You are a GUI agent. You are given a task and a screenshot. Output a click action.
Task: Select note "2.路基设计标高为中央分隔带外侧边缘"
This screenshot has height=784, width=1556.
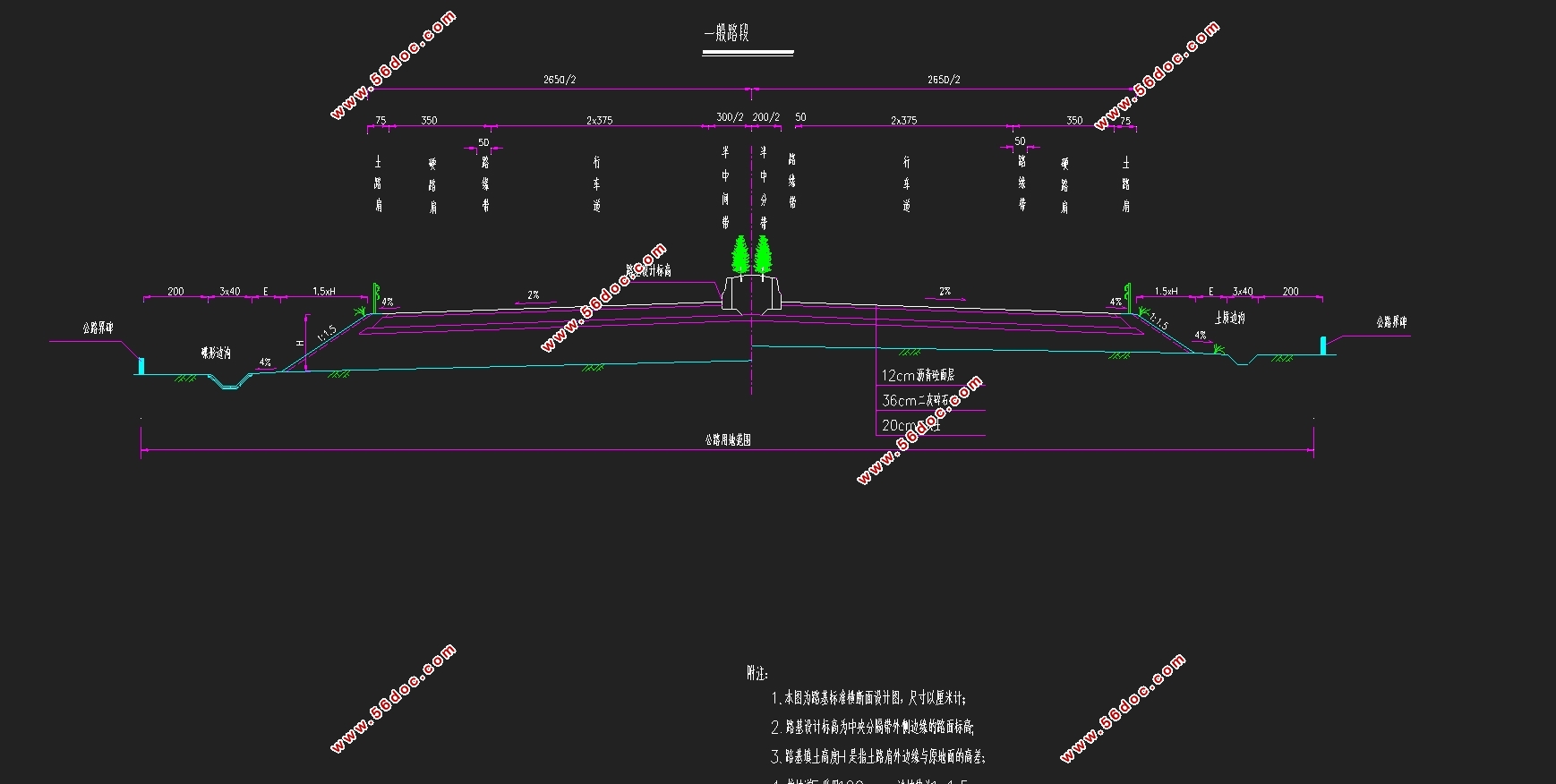(x=873, y=727)
